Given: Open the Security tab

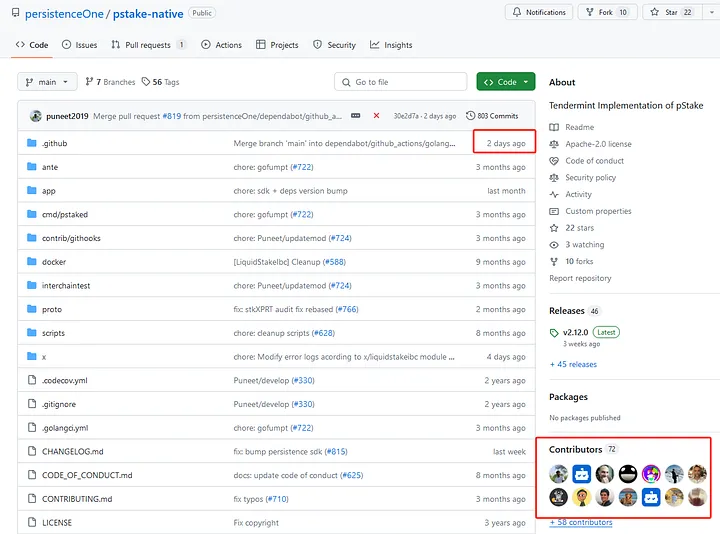Looking at the screenshot, I should point(334,45).
